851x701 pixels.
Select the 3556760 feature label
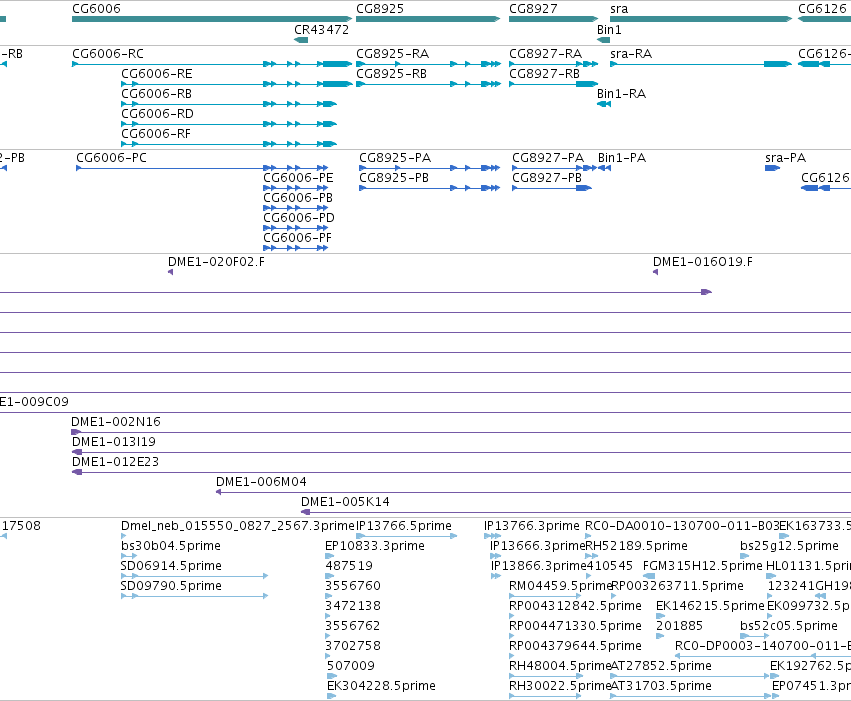coord(353,587)
